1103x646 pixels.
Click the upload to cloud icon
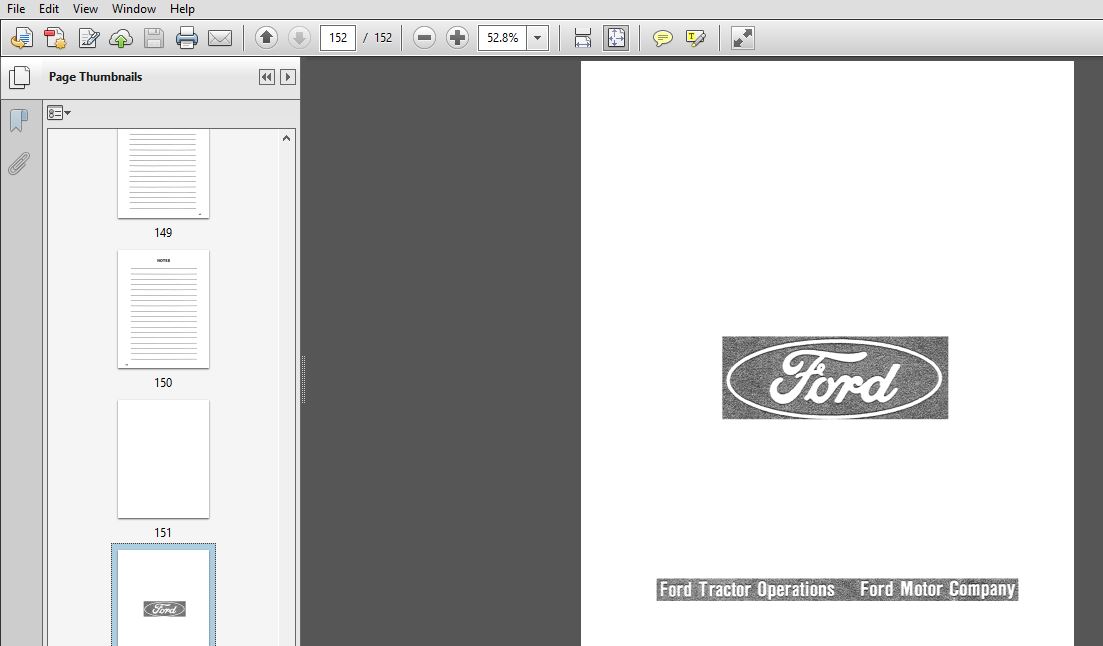tap(121, 38)
